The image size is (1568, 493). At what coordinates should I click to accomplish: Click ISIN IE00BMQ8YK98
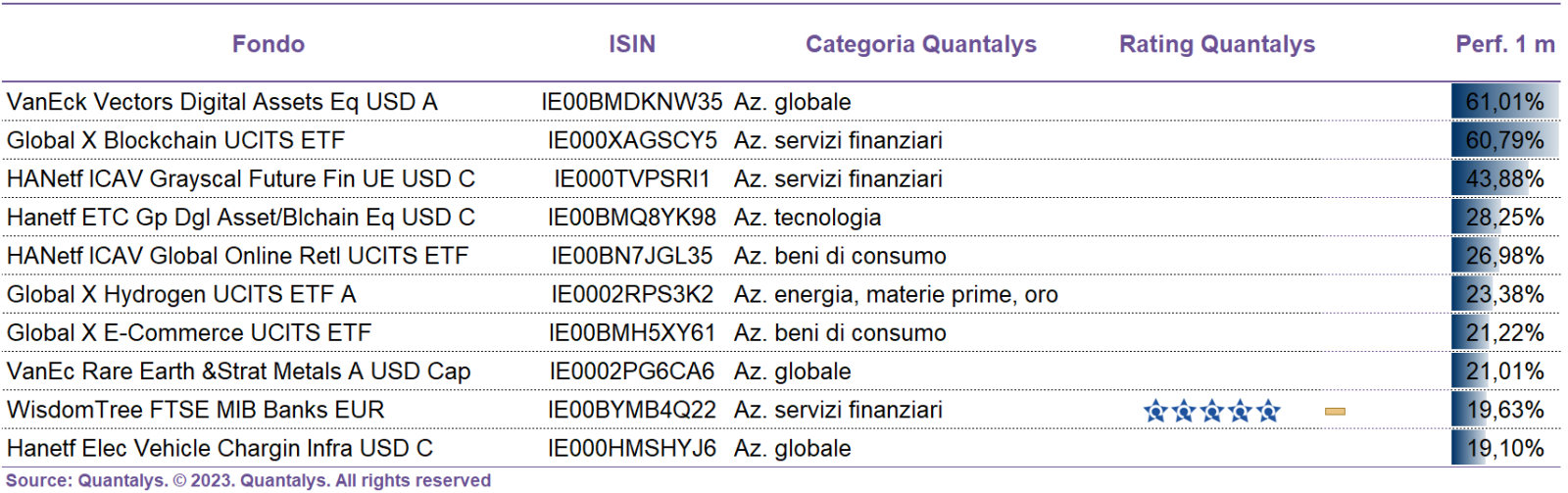tap(632, 218)
